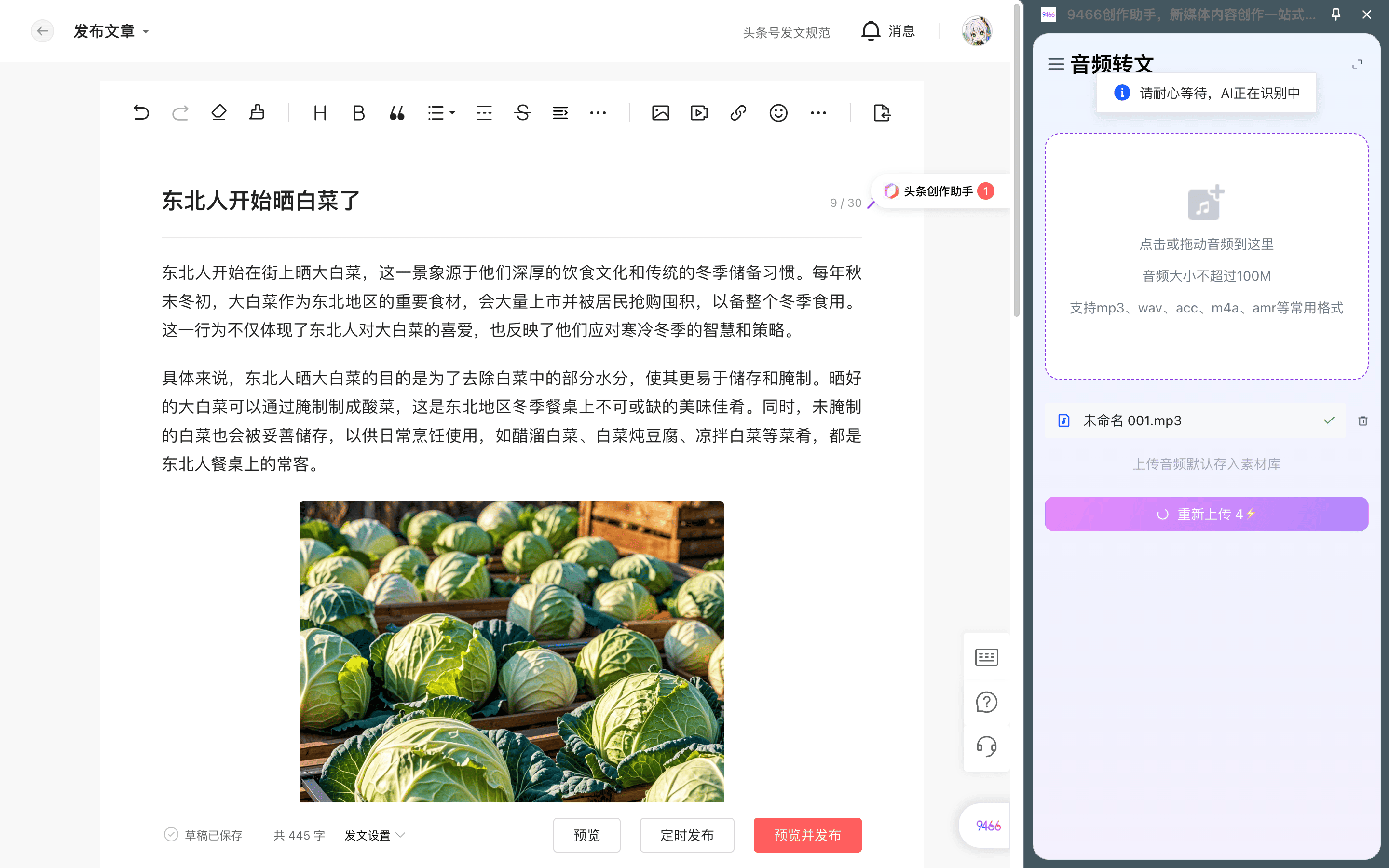1389x868 pixels.
Task: Expand 发文设置 options
Action: pyautogui.click(x=375, y=835)
